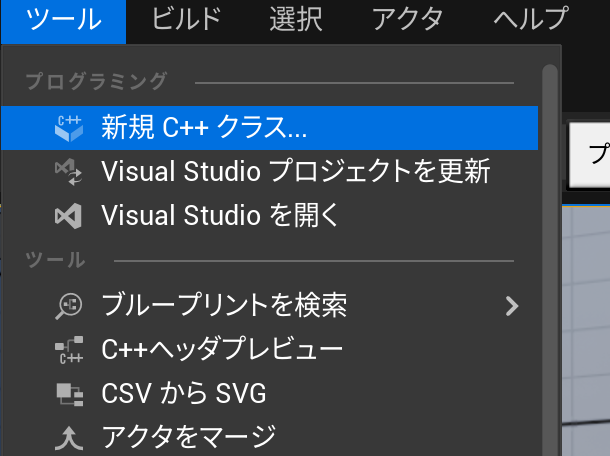
Task: Select 新規 C++ クラス... entry
Action: 270,128
